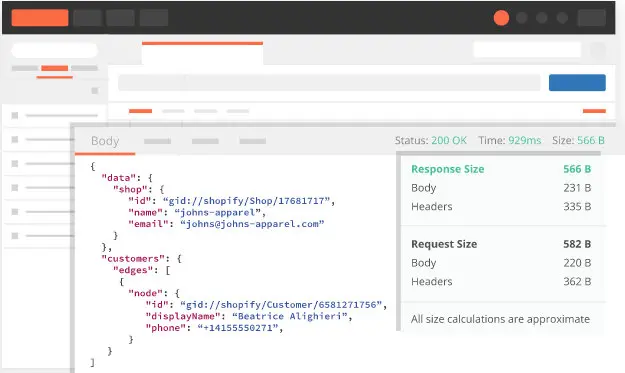
Task: Click the request Headers 362 B row
Action: click(501, 281)
